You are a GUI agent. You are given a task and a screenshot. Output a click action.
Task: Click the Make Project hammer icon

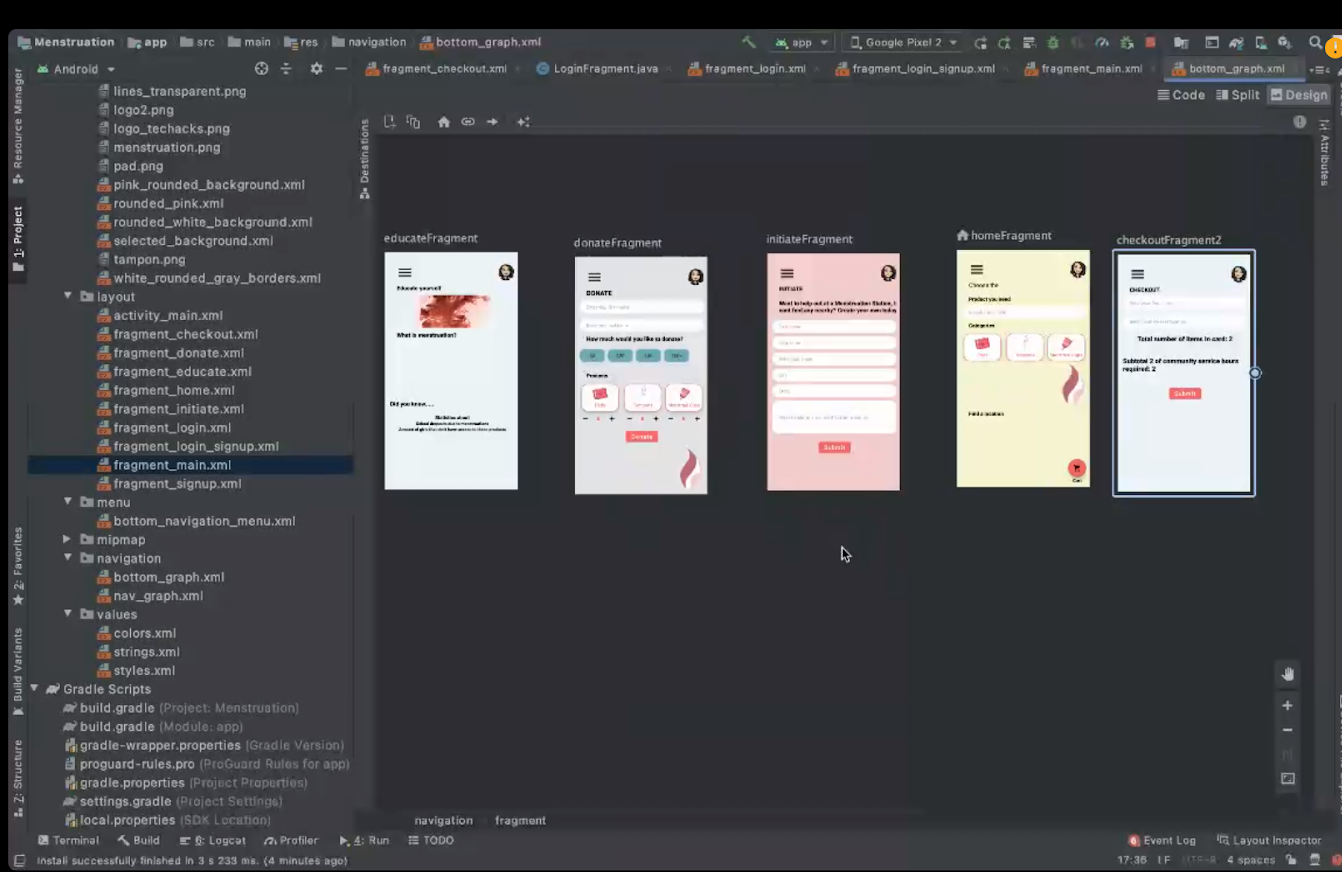click(748, 43)
